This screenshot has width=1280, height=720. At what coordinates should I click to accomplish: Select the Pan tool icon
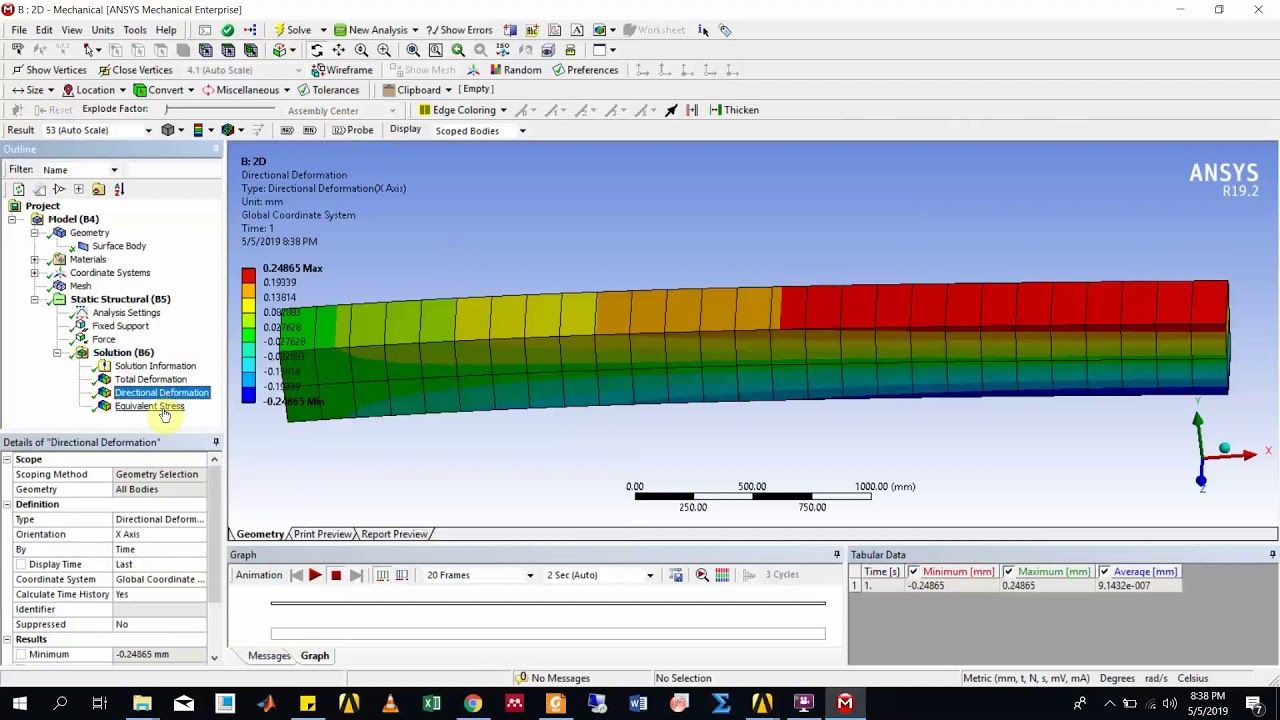click(339, 50)
